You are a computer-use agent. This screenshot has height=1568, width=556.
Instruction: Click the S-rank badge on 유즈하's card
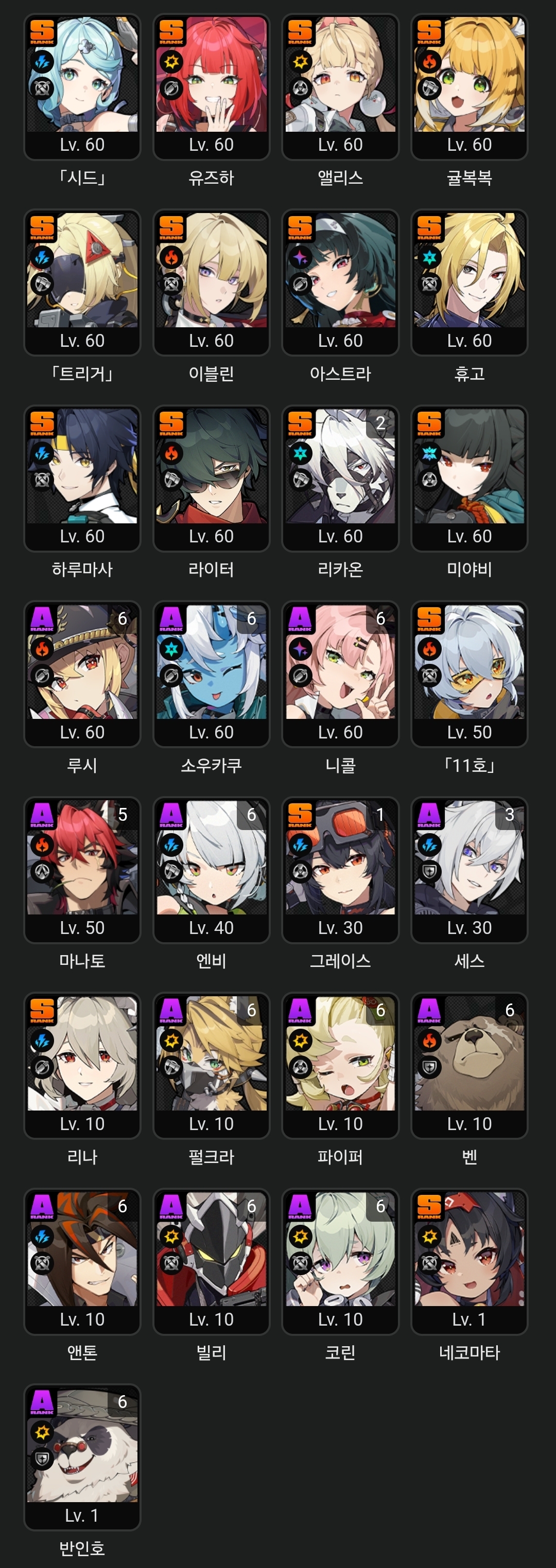point(171,32)
